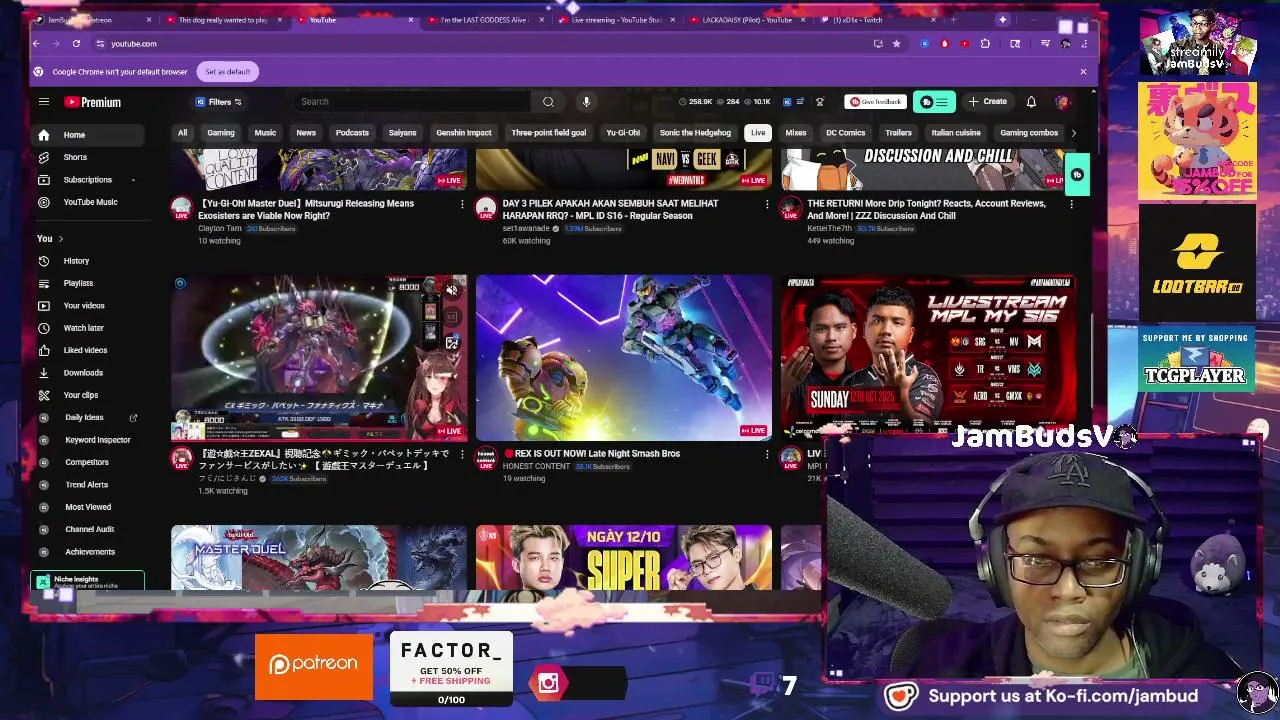Open options menu for MPL ID S16 video
This screenshot has width=1280, height=720.
click(x=767, y=204)
